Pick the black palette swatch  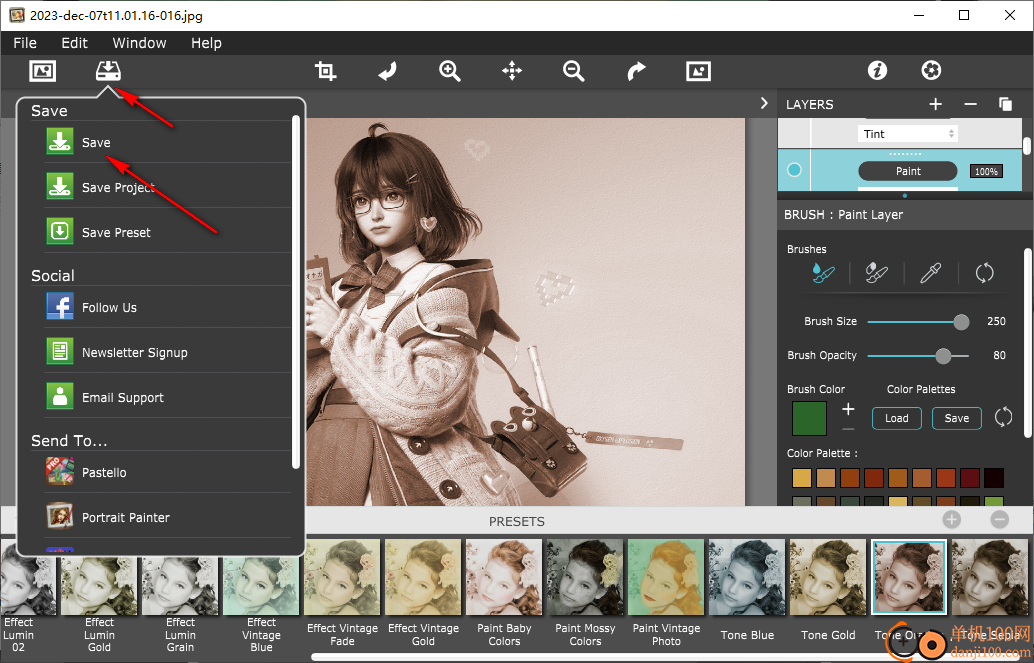pos(993,478)
